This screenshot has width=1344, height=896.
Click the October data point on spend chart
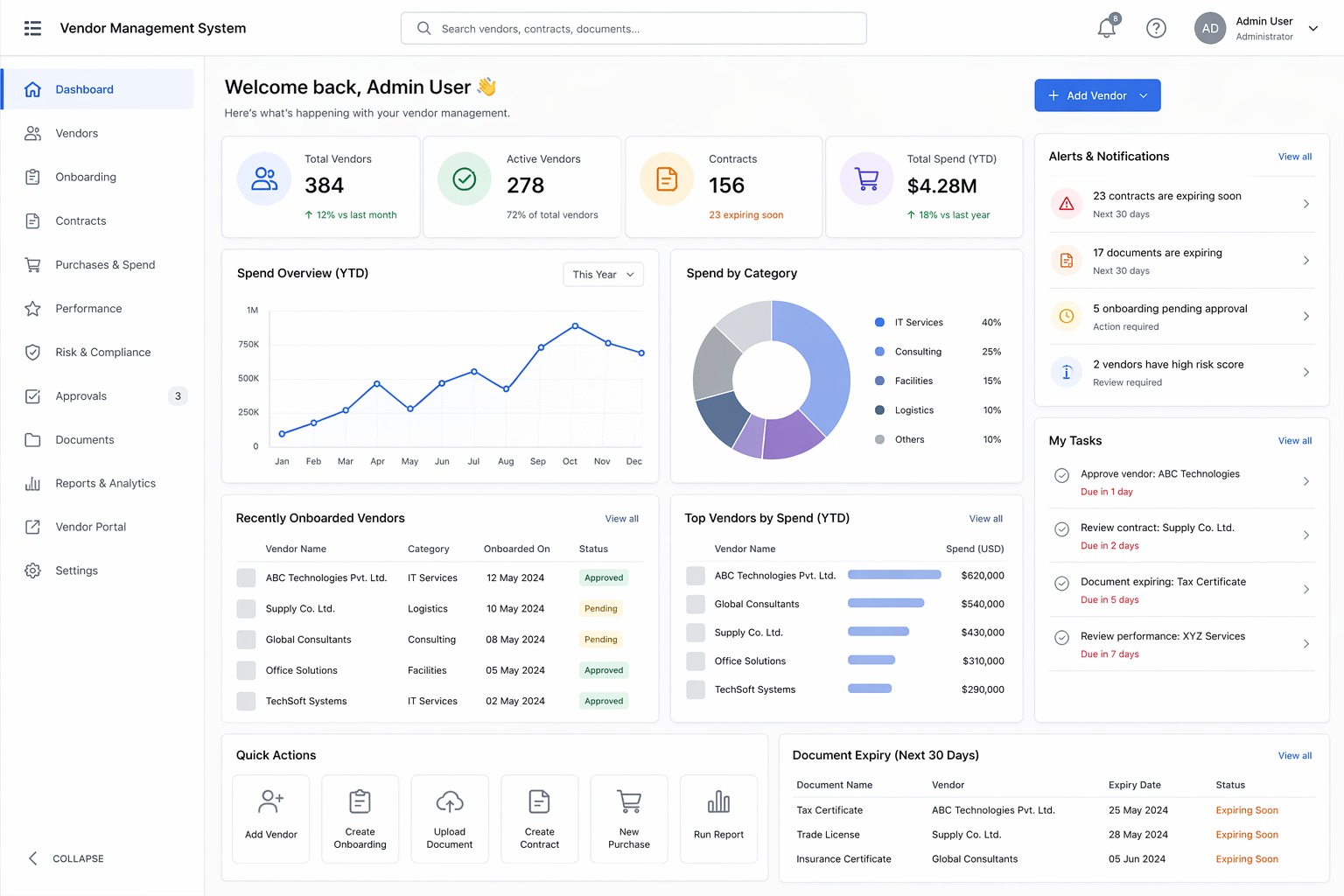pyautogui.click(x=575, y=325)
